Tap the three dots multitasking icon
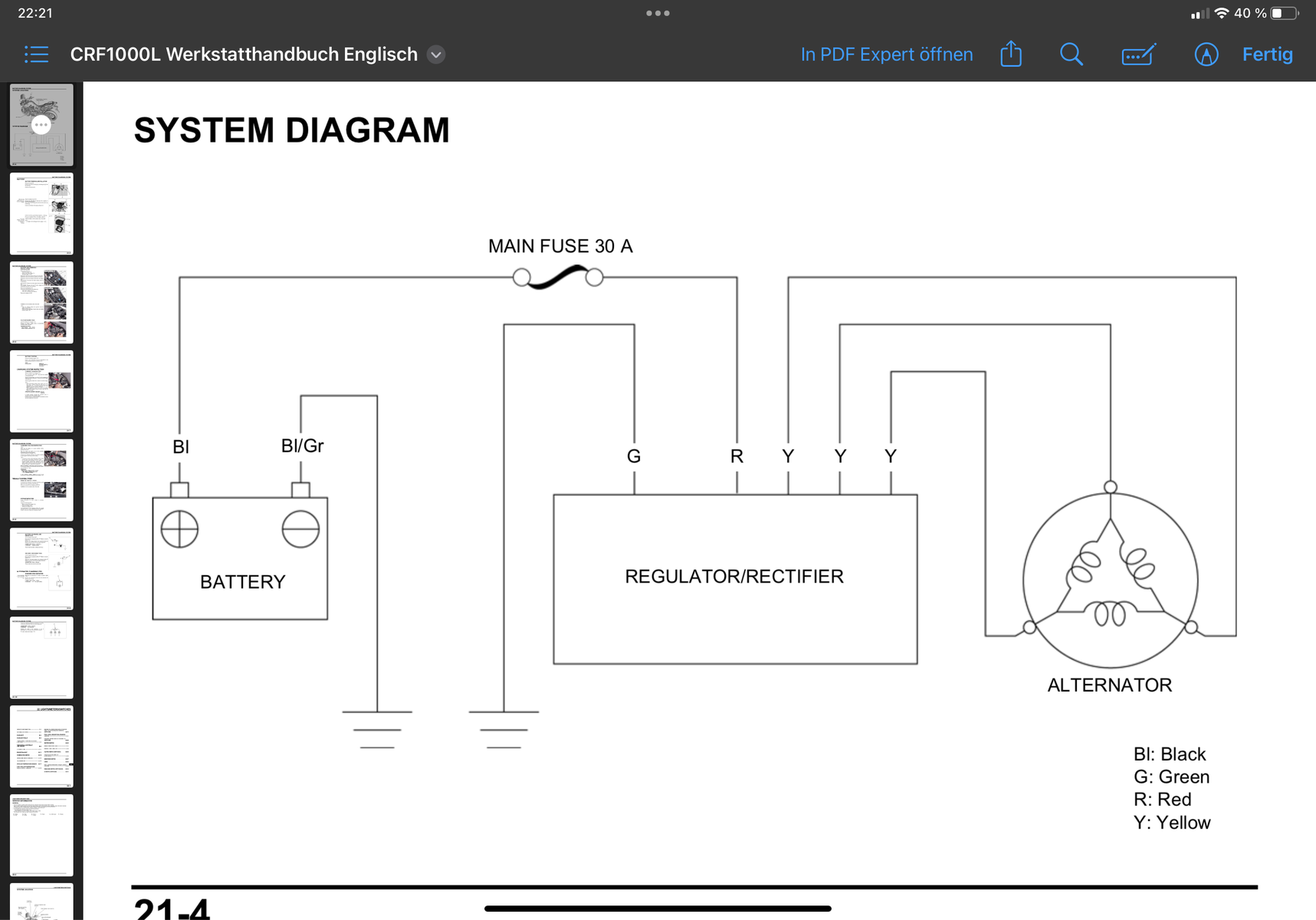The width and height of the screenshot is (1316, 920). (x=658, y=13)
